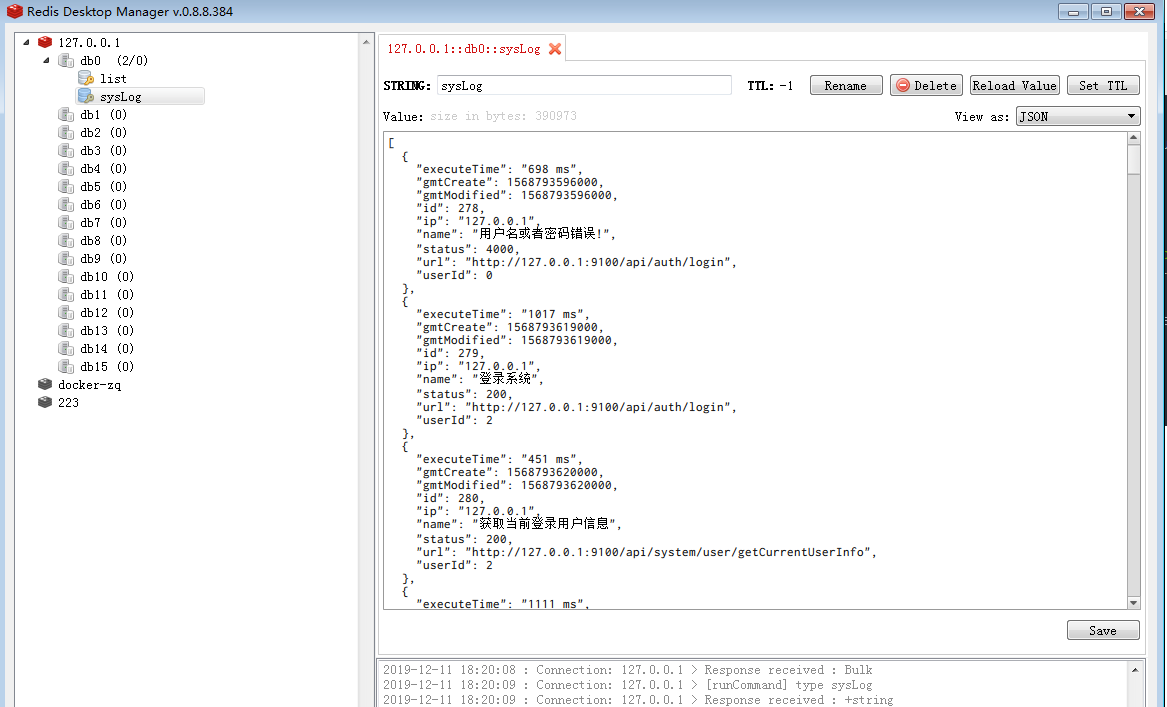Click the "id": 278 line in value

coord(450,208)
